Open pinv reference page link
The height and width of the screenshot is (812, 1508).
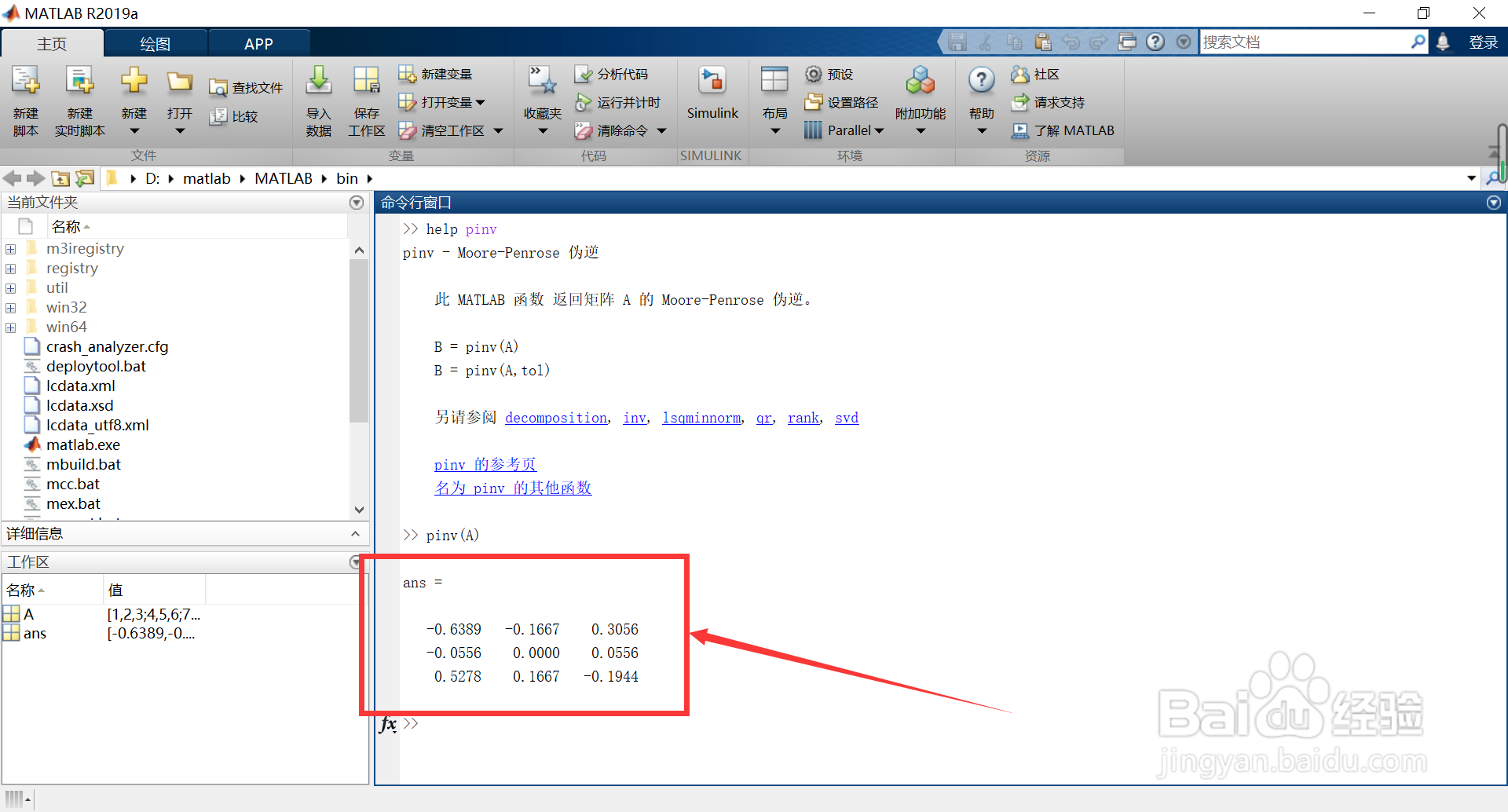[485, 465]
